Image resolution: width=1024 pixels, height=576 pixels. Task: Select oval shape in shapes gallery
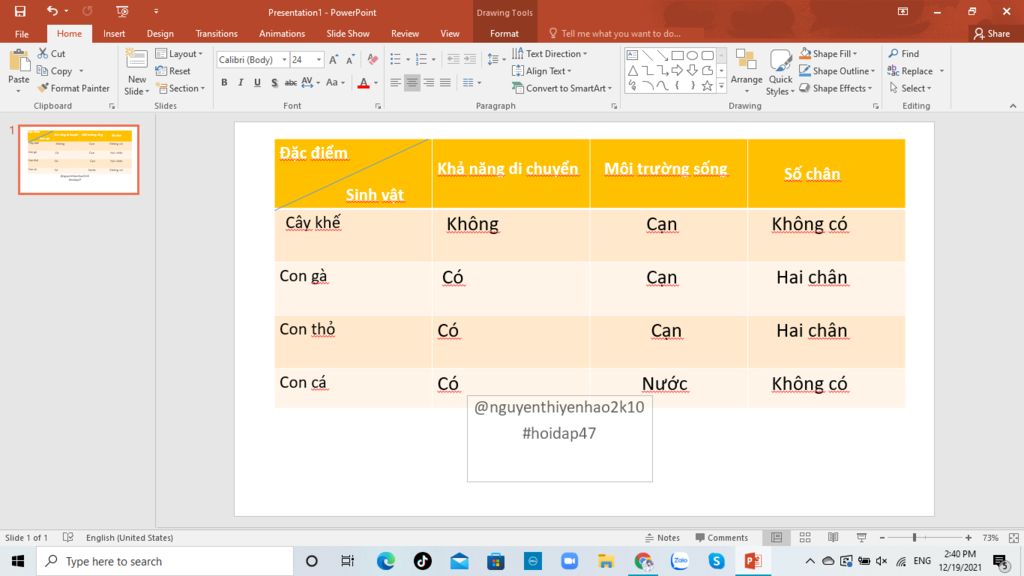click(693, 56)
